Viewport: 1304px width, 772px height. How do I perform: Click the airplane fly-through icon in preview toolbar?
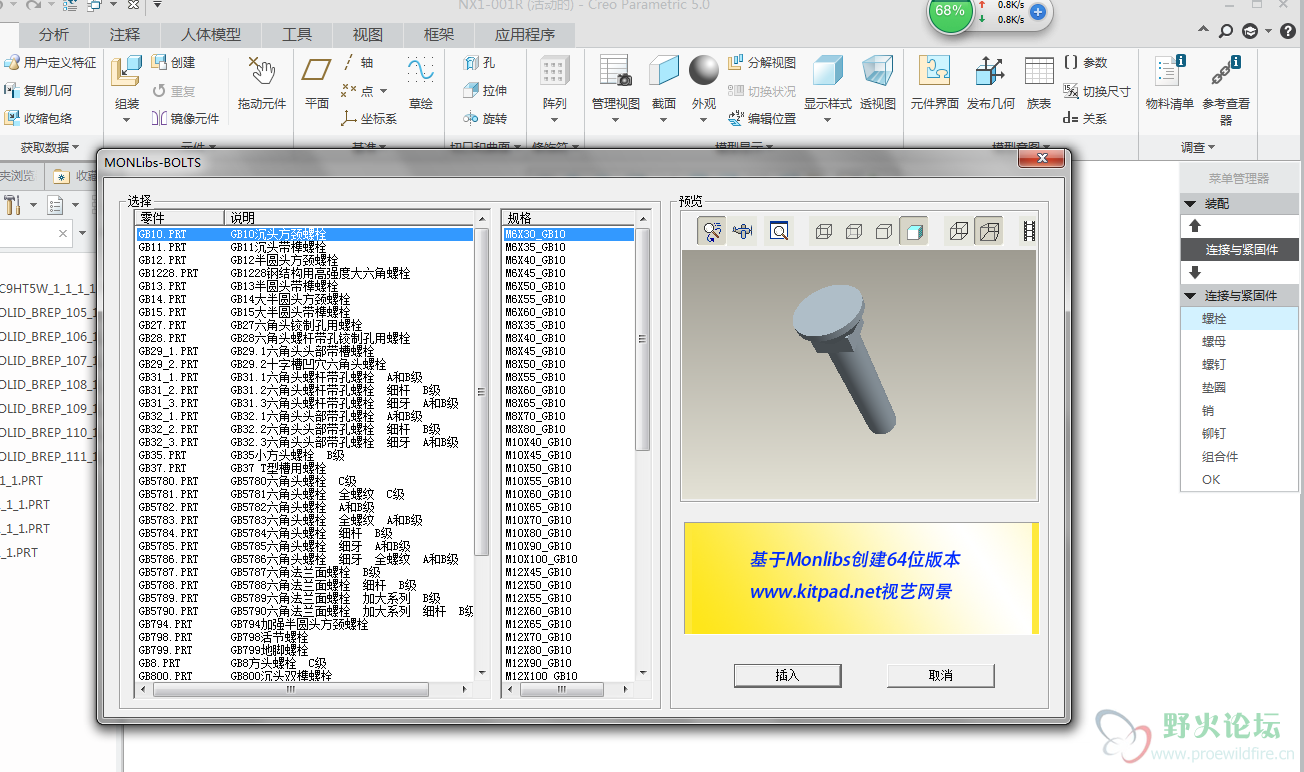741,231
